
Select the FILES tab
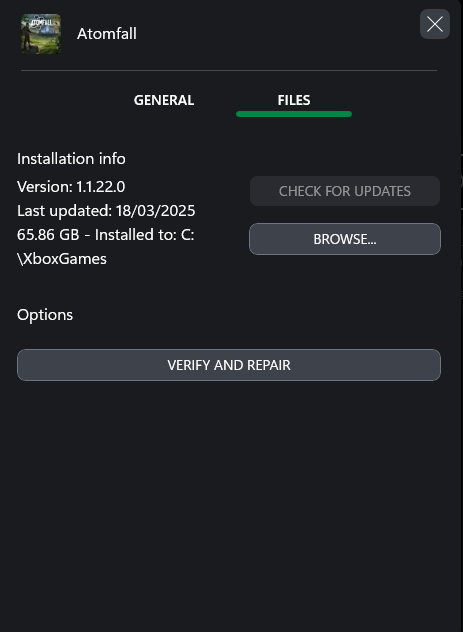point(294,100)
